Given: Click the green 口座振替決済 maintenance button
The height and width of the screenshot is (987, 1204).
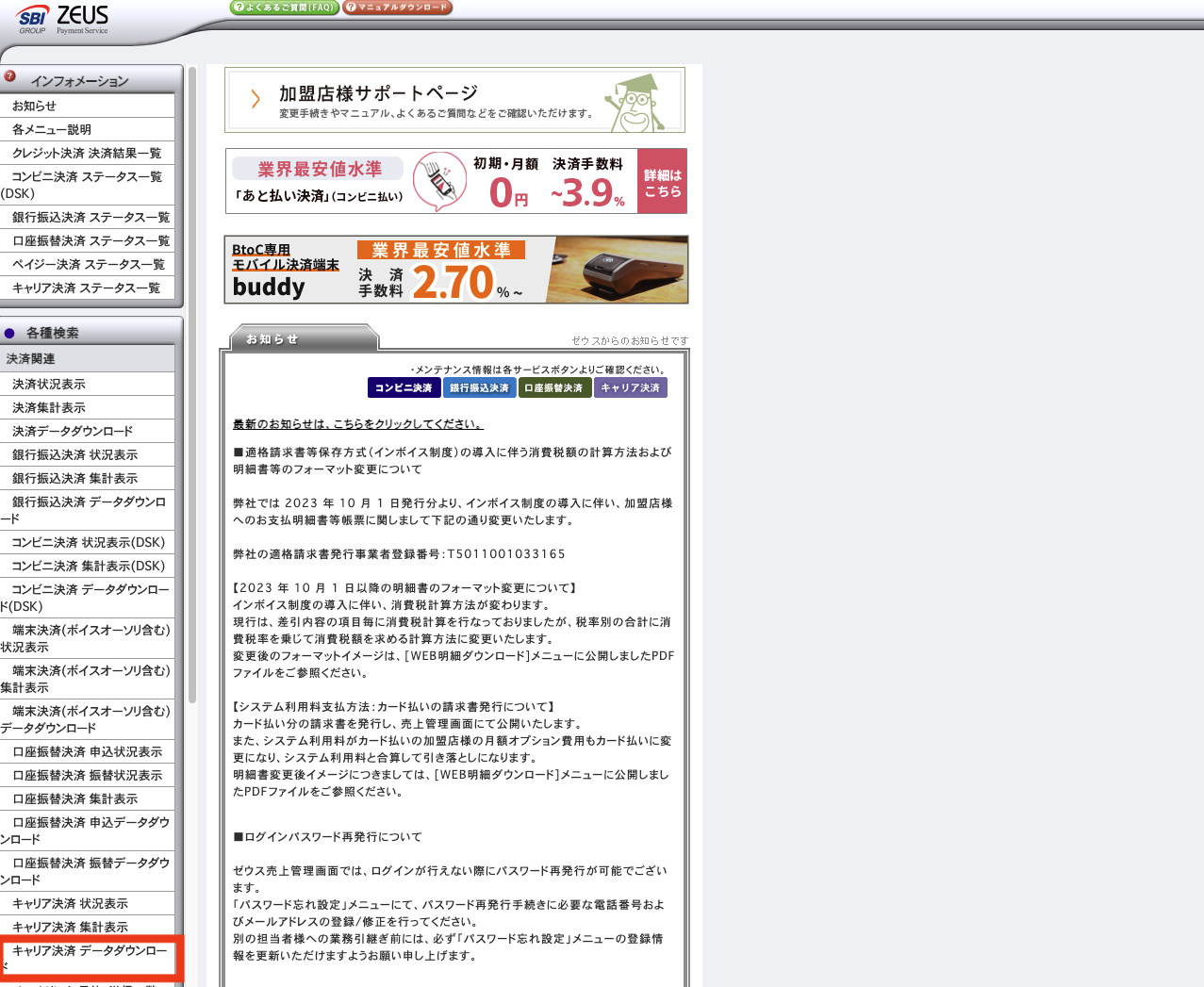Looking at the screenshot, I should click(x=554, y=387).
